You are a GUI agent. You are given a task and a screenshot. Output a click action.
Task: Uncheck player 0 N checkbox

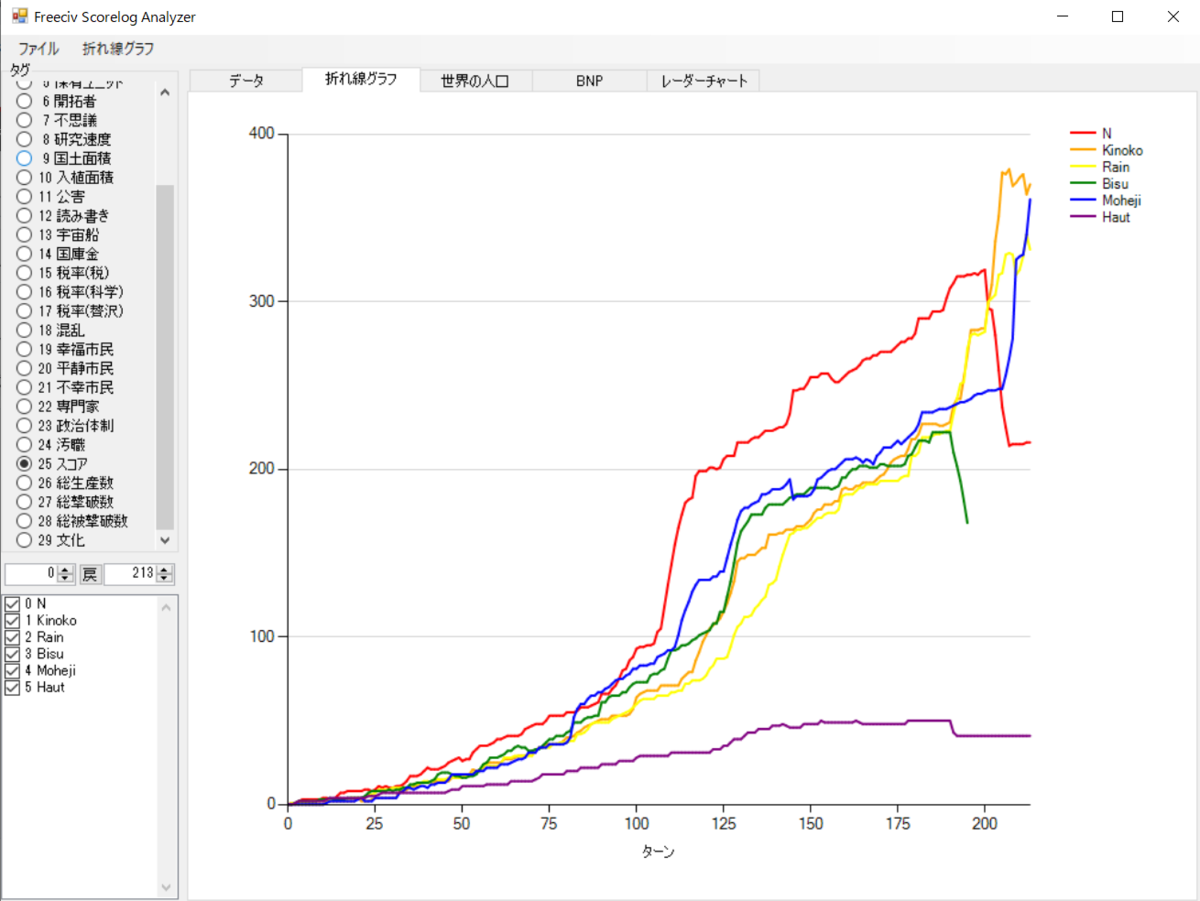(12, 603)
